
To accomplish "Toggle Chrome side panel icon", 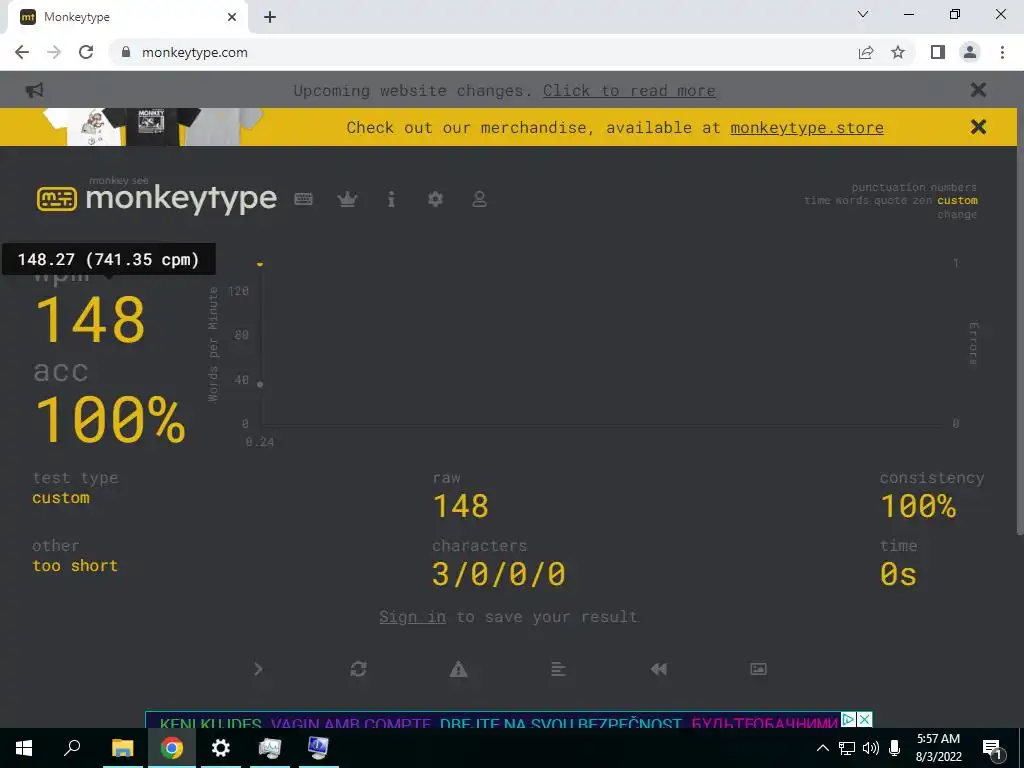I will point(938,52).
